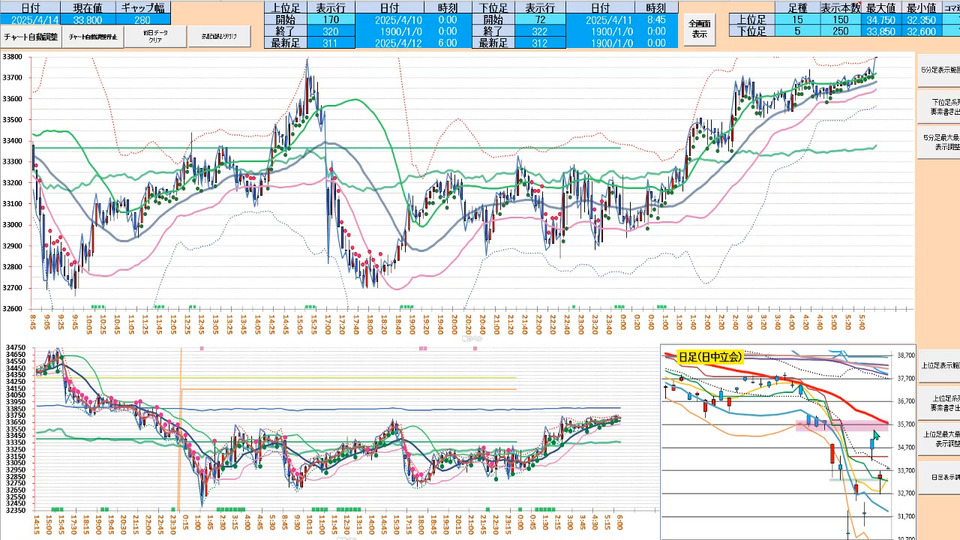The height and width of the screenshot is (540, 960).
Task: Click the チャート自動調整 button
Action: (x=31, y=37)
